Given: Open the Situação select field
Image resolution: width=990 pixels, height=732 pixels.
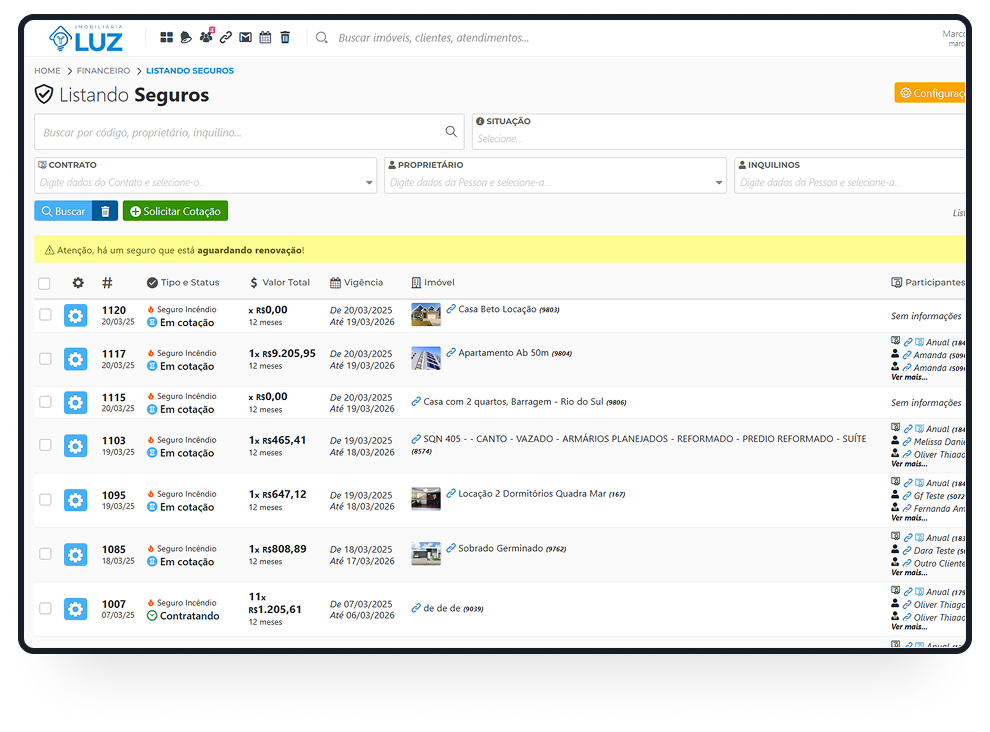Looking at the screenshot, I should [x=720, y=139].
